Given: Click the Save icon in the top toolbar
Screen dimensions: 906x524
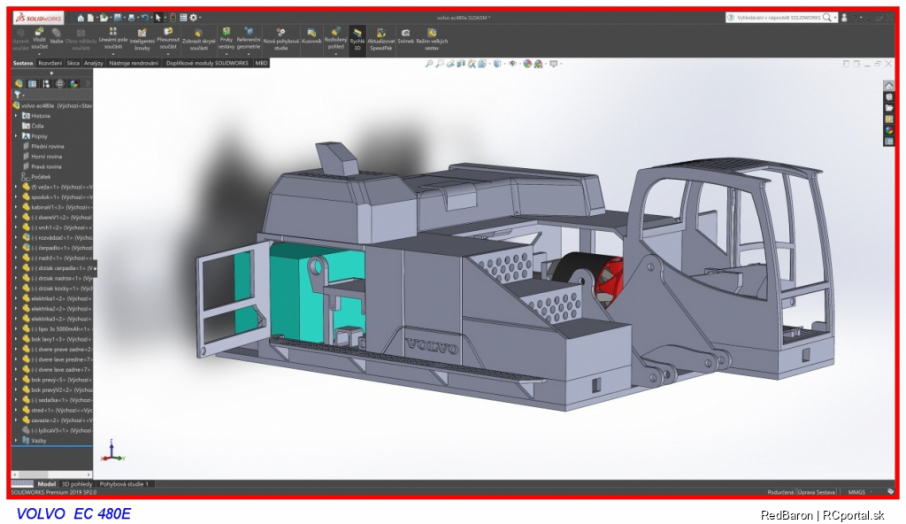Looking at the screenshot, I should click(118, 18).
